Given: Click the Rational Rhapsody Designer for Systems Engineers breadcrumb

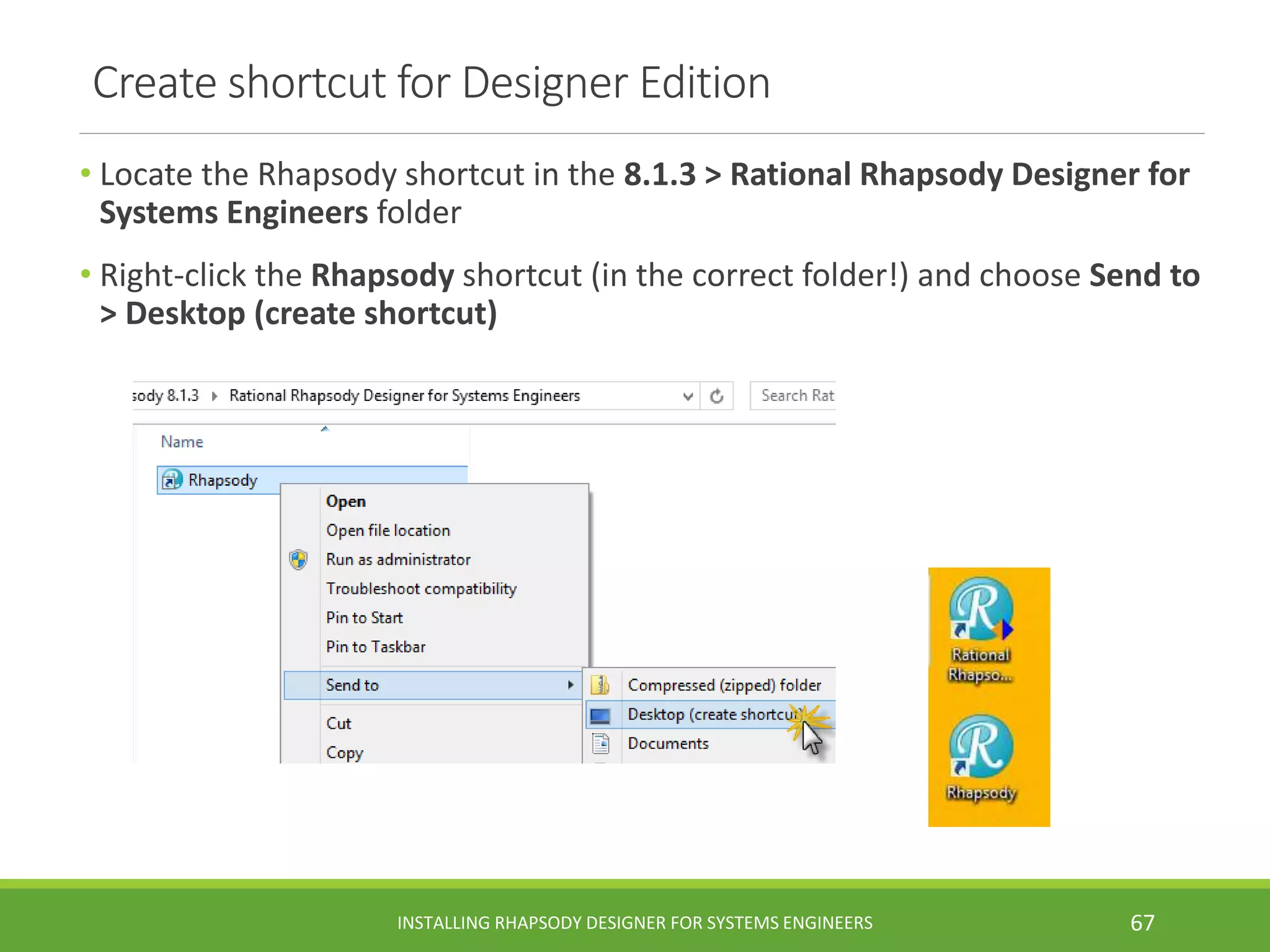Looking at the screenshot, I should point(404,395).
